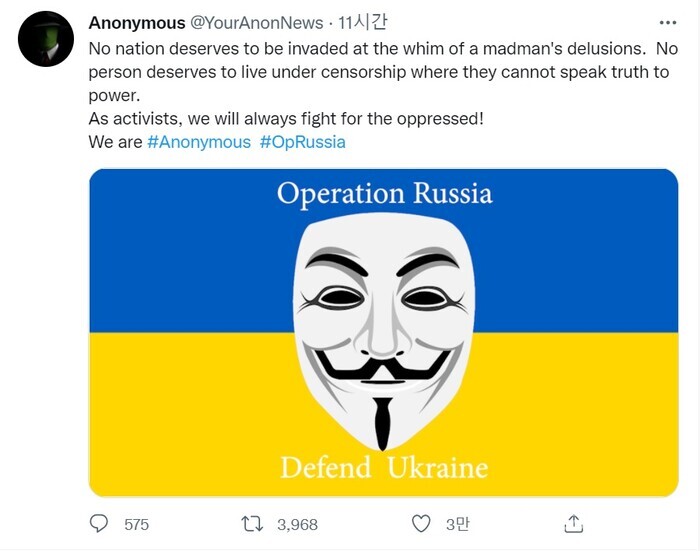Screen dimensions: 700x551
Task: Open the #Anonymous hashtag
Action: [x=199, y=142]
